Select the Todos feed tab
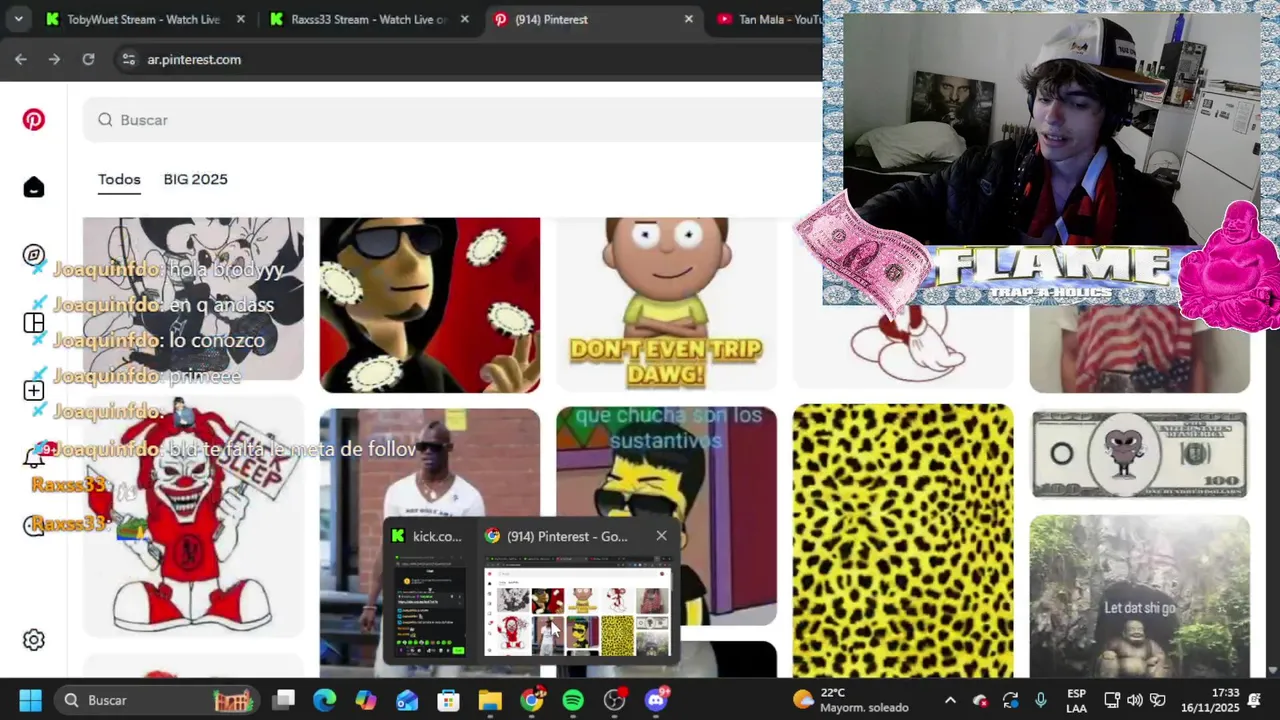This screenshot has width=1280, height=720. 119,179
